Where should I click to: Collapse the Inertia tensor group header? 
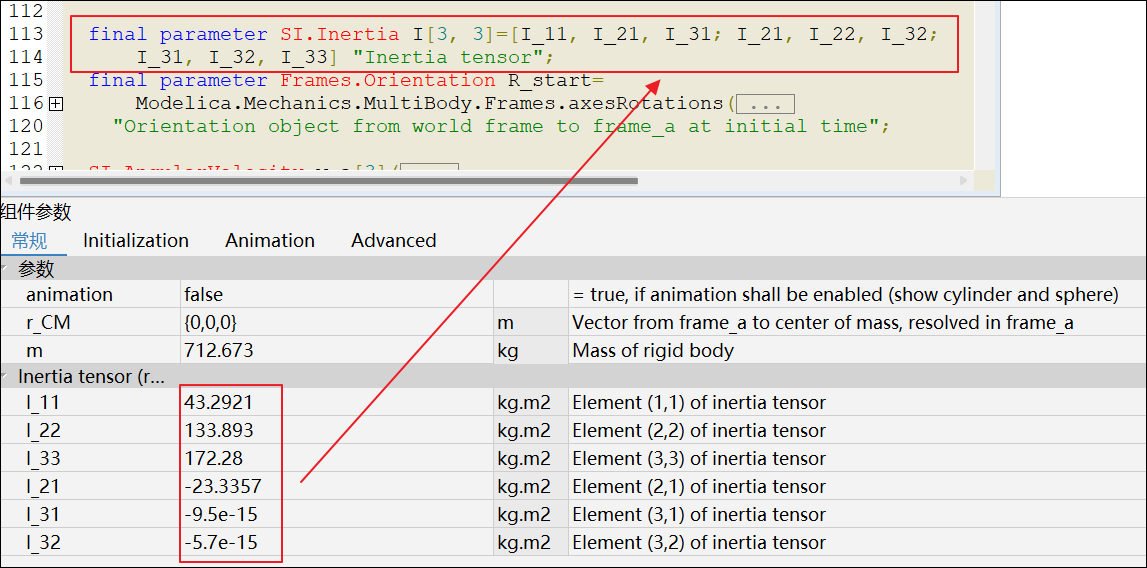[x=6, y=377]
